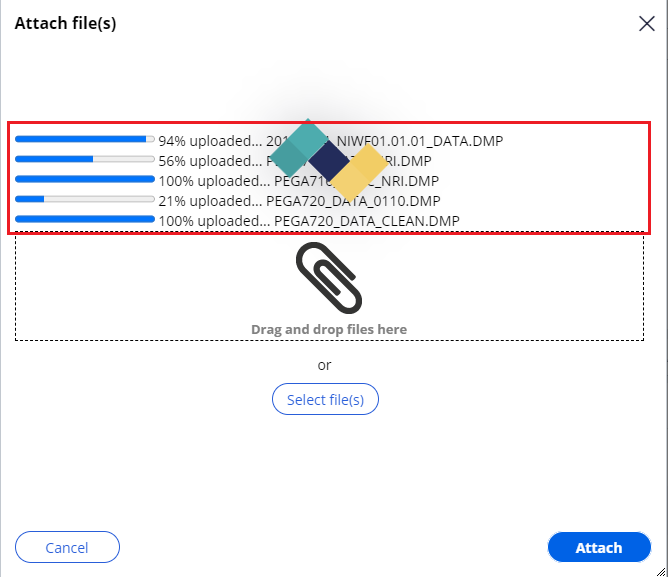Click the 56% upload progress bar
Image resolution: width=668 pixels, height=577 pixels.
(x=85, y=159)
